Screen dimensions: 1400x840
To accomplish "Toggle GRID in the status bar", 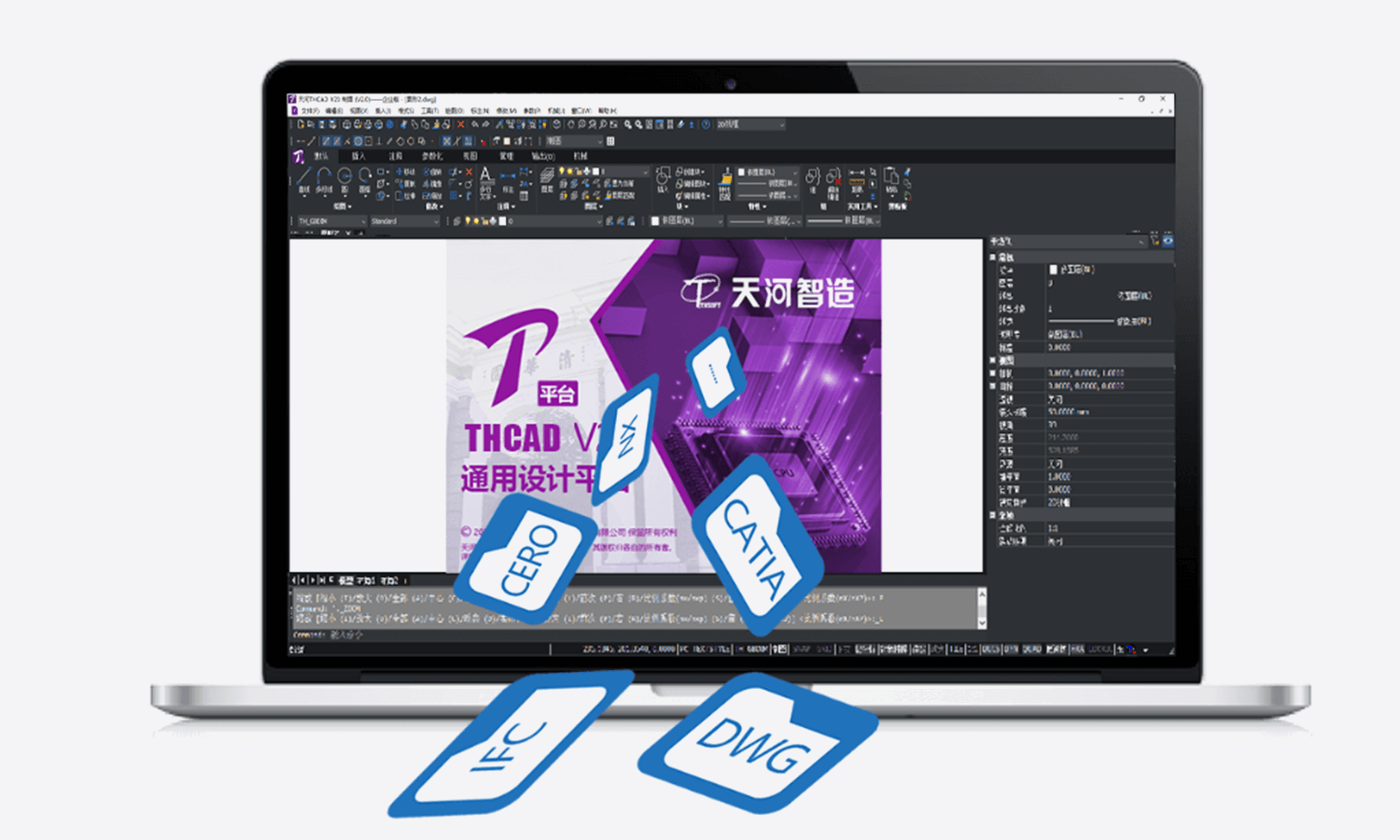I will (x=826, y=649).
